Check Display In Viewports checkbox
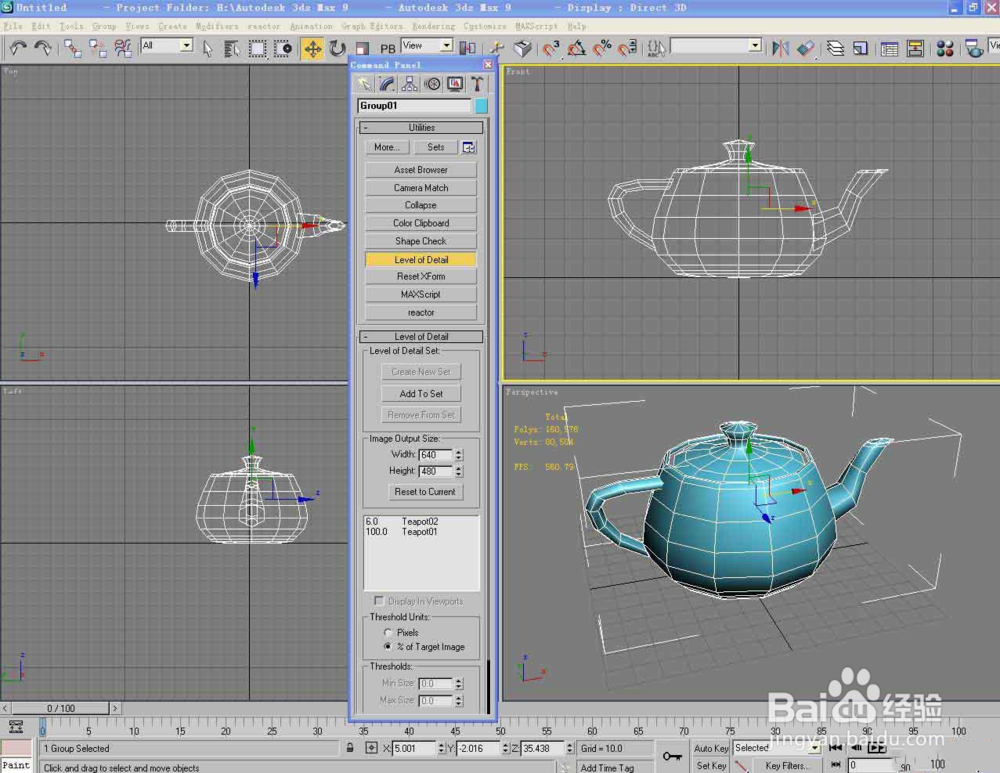This screenshot has height=773, width=1000. tap(379, 601)
